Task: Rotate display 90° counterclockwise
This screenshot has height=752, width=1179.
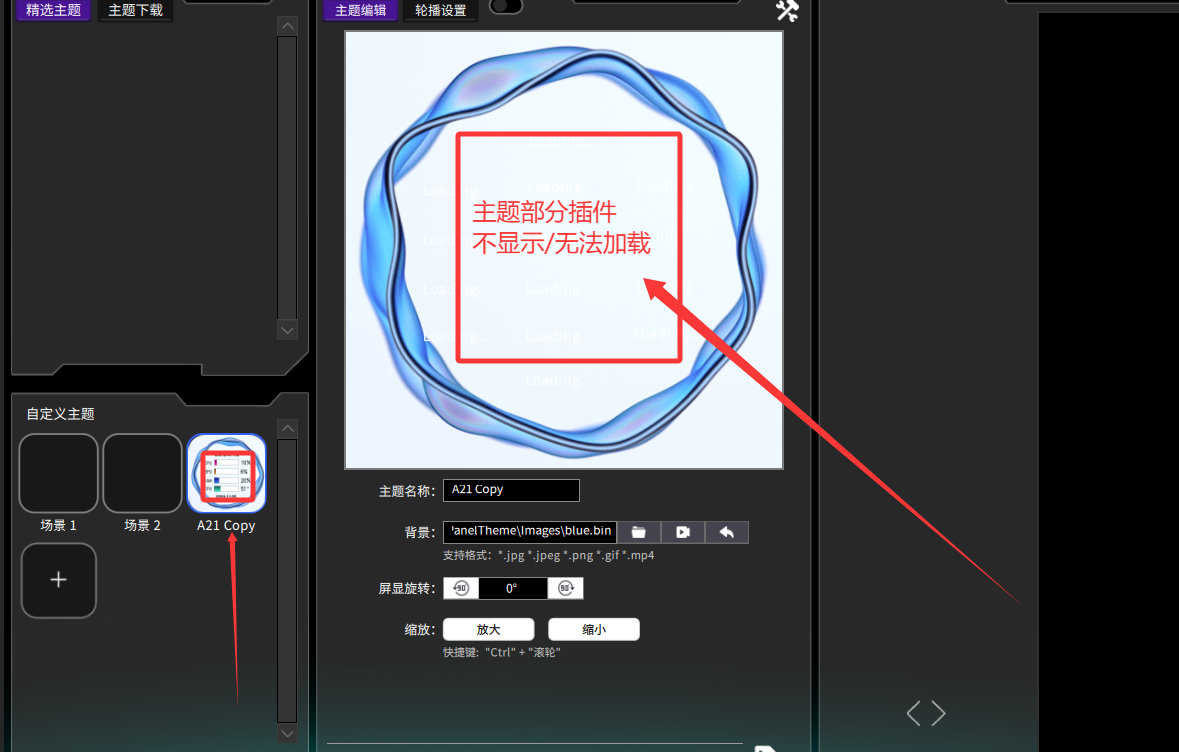Action: tap(461, 589)
